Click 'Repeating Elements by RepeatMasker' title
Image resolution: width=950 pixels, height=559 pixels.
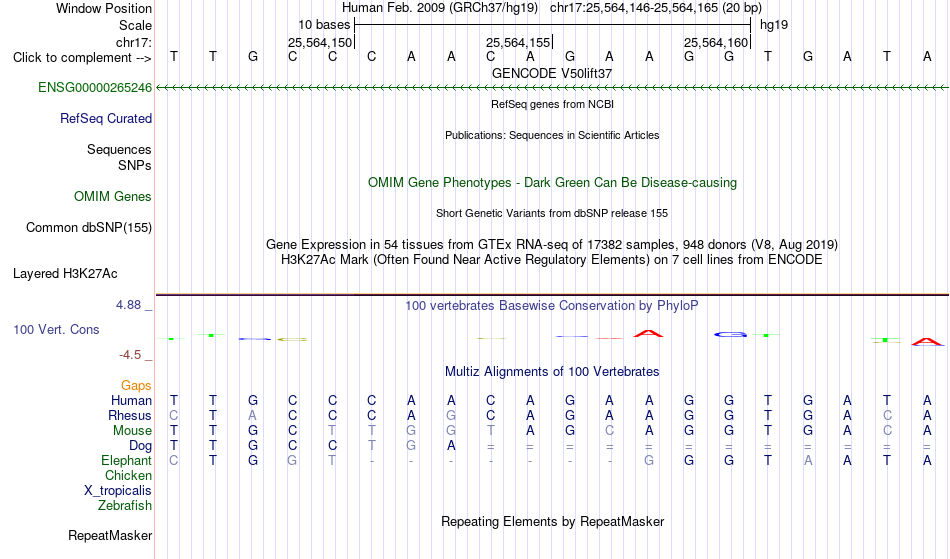(x=552, y=522)
